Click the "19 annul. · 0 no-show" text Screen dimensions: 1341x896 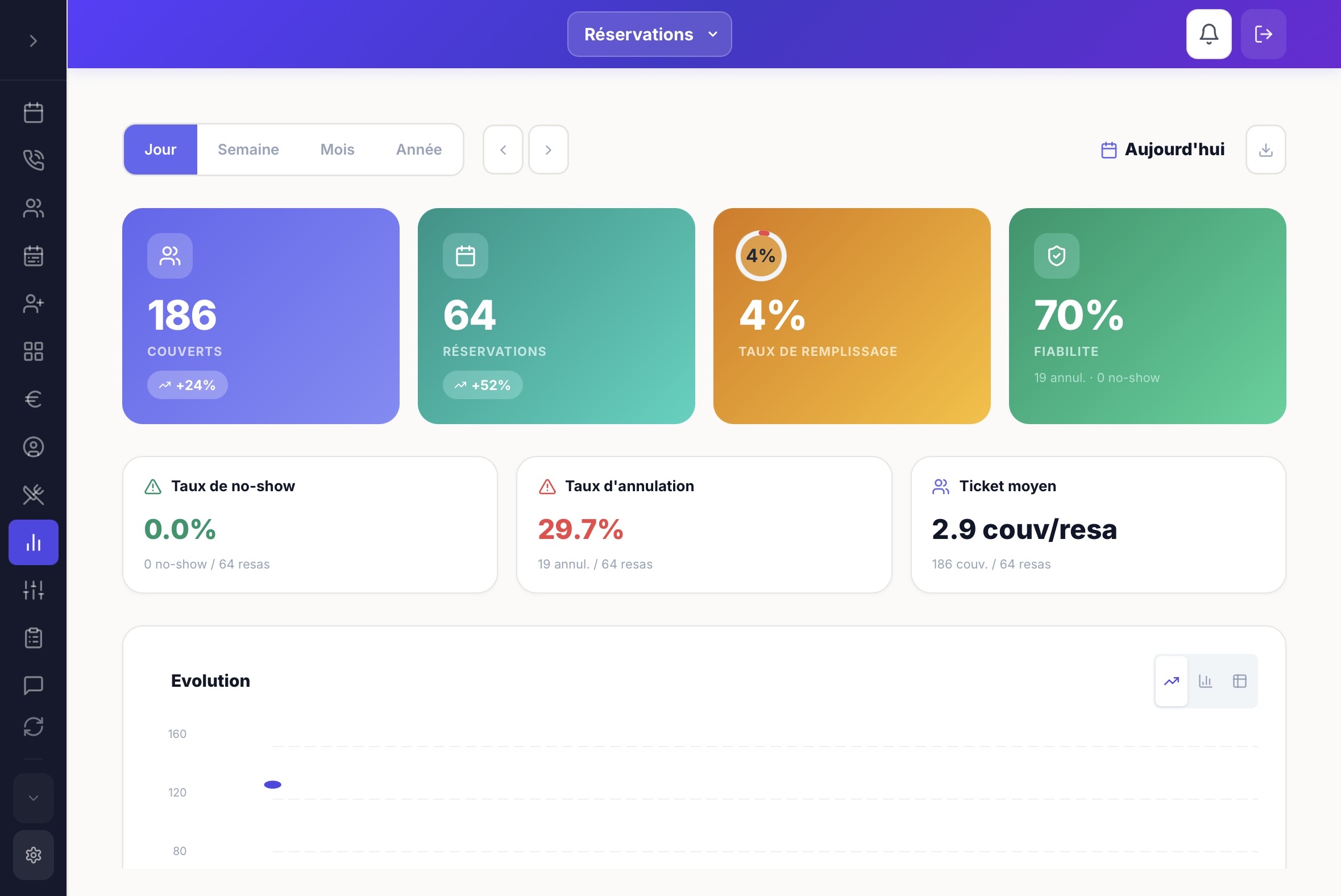[1097, 378]
